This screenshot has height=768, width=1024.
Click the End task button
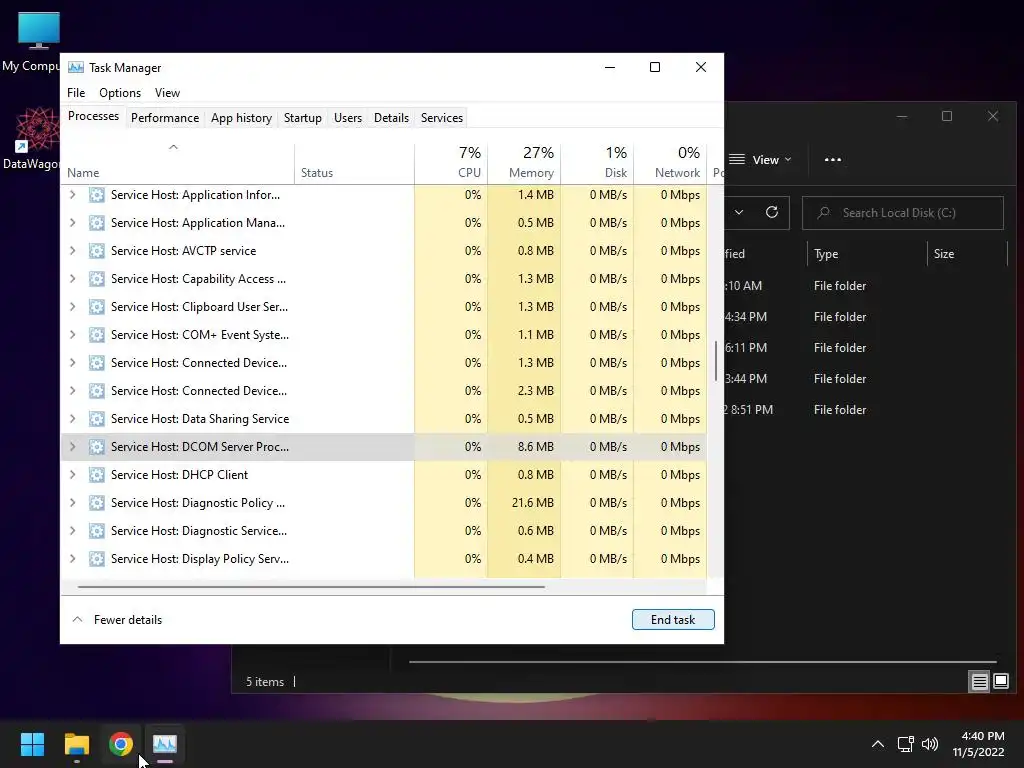673,620
